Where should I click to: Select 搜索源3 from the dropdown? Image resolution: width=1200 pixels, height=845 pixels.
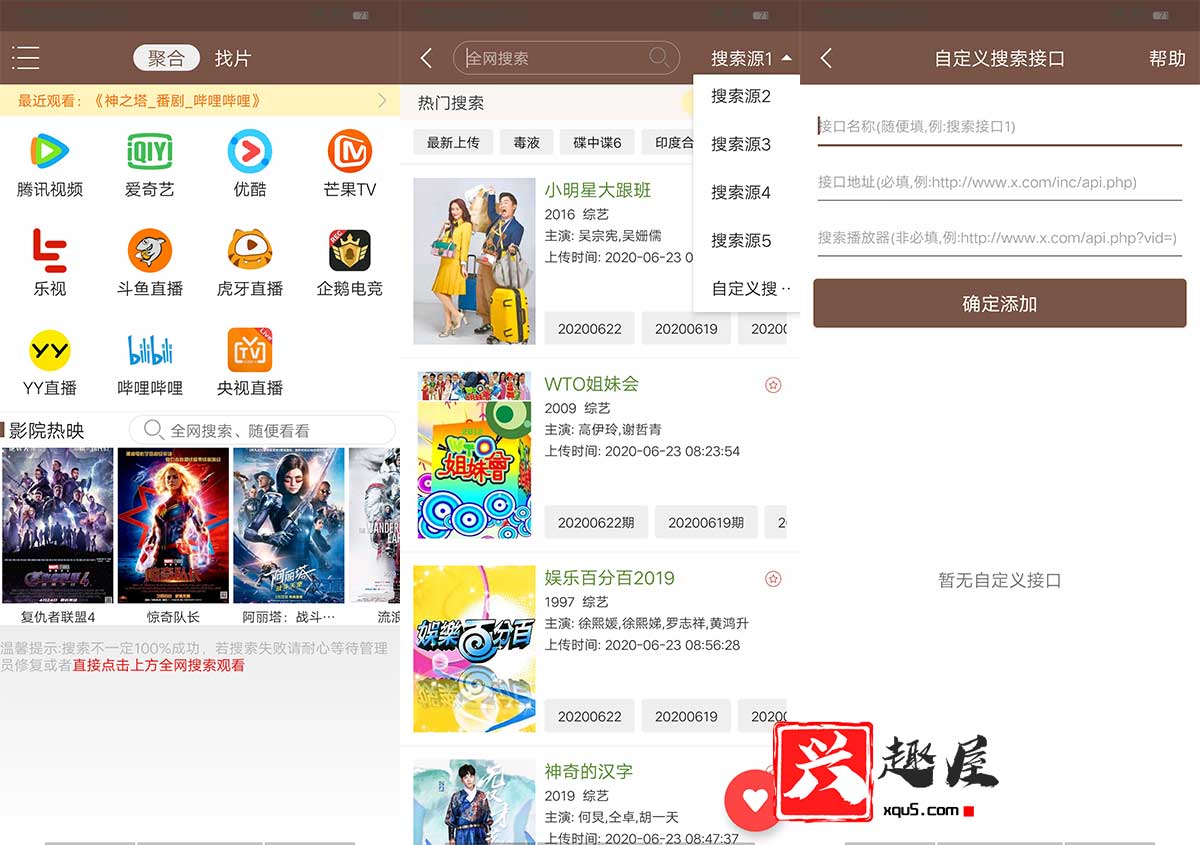point(741,144)
